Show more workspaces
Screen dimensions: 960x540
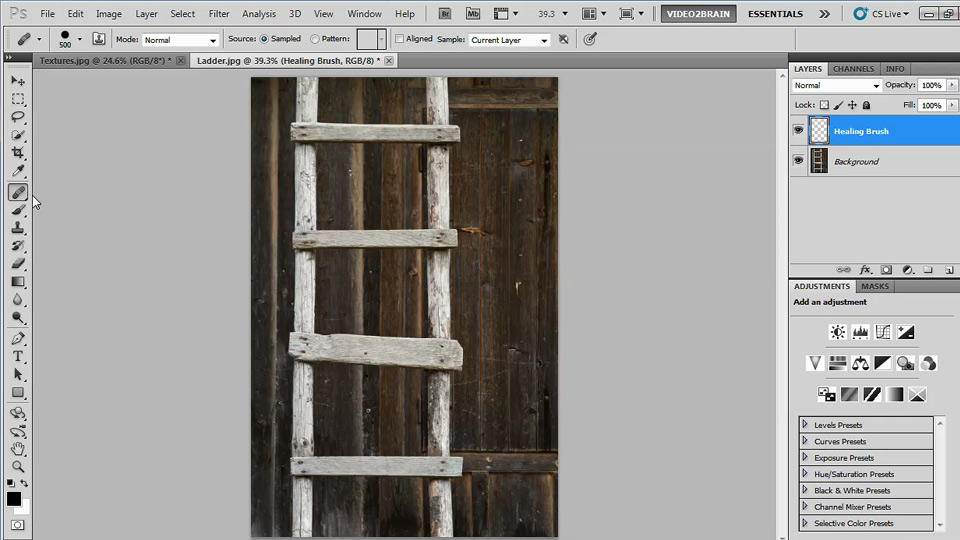pyautogui.click(x=825, y=13)
